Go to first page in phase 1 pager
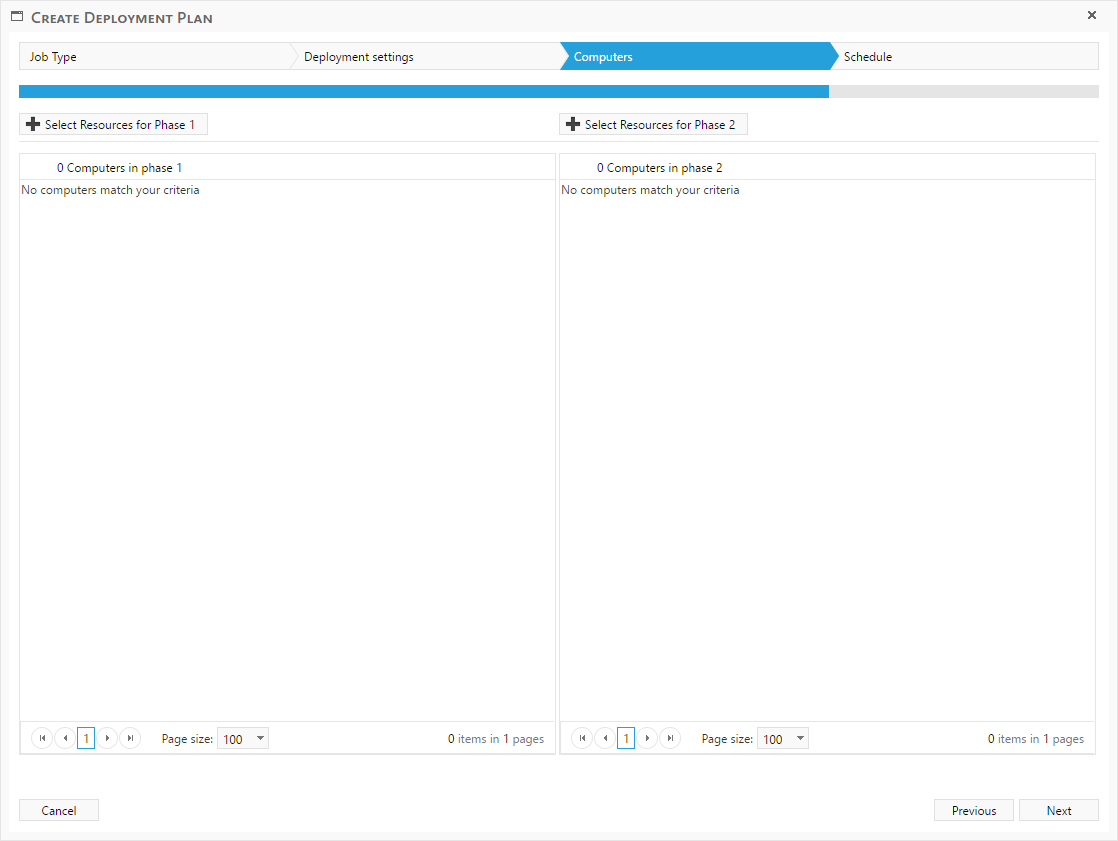 click(42, 739)
